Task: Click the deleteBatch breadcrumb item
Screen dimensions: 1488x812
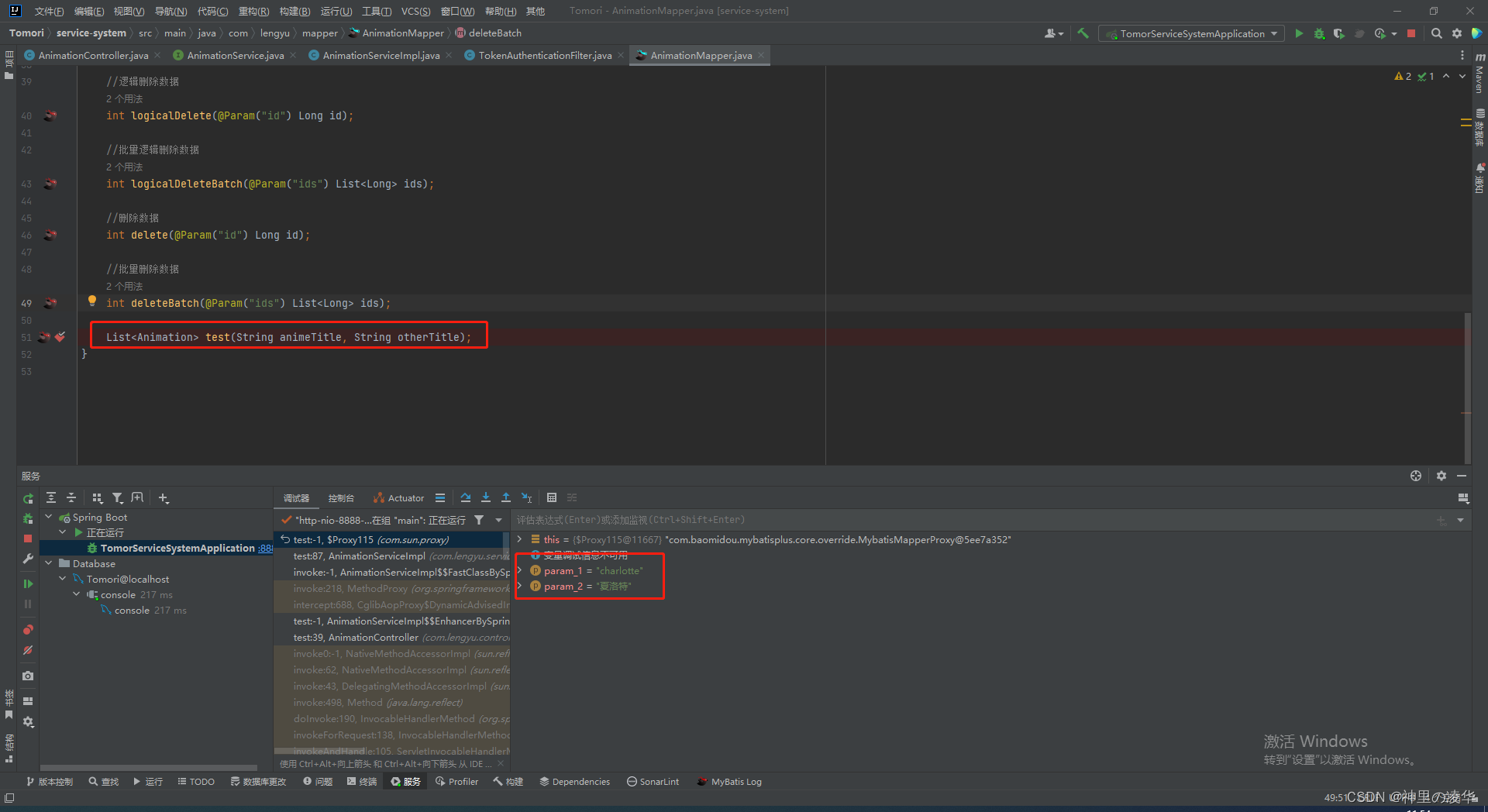Action: click(x=488, y=33)
